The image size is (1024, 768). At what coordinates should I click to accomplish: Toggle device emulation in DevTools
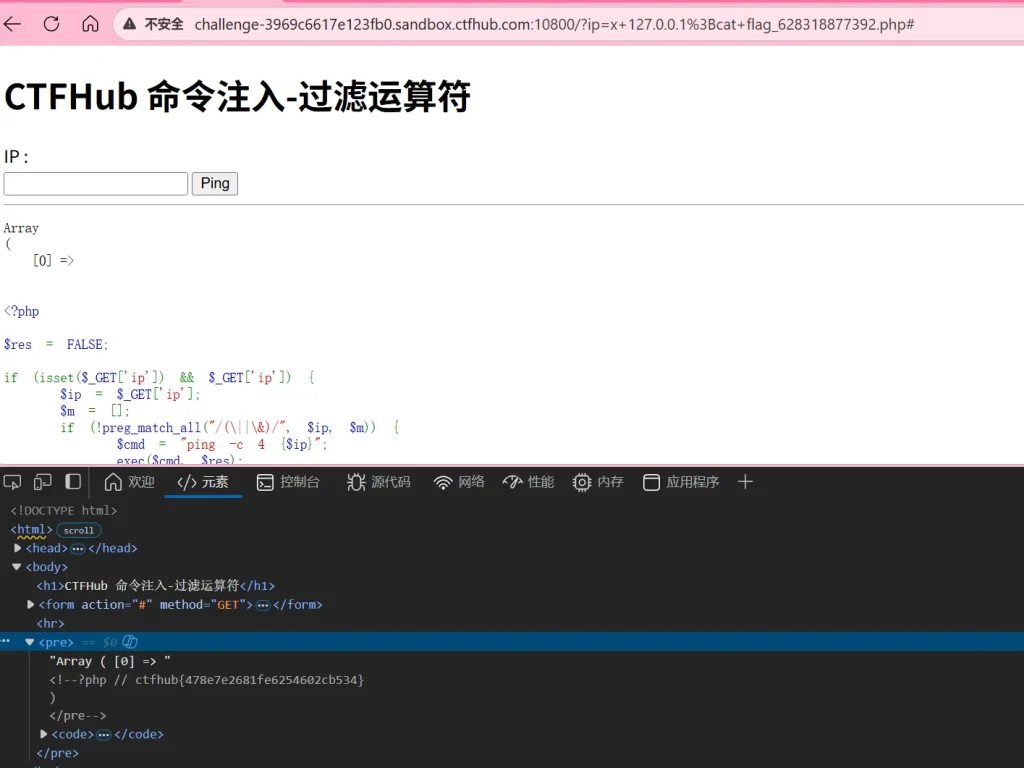click(42, 482)
